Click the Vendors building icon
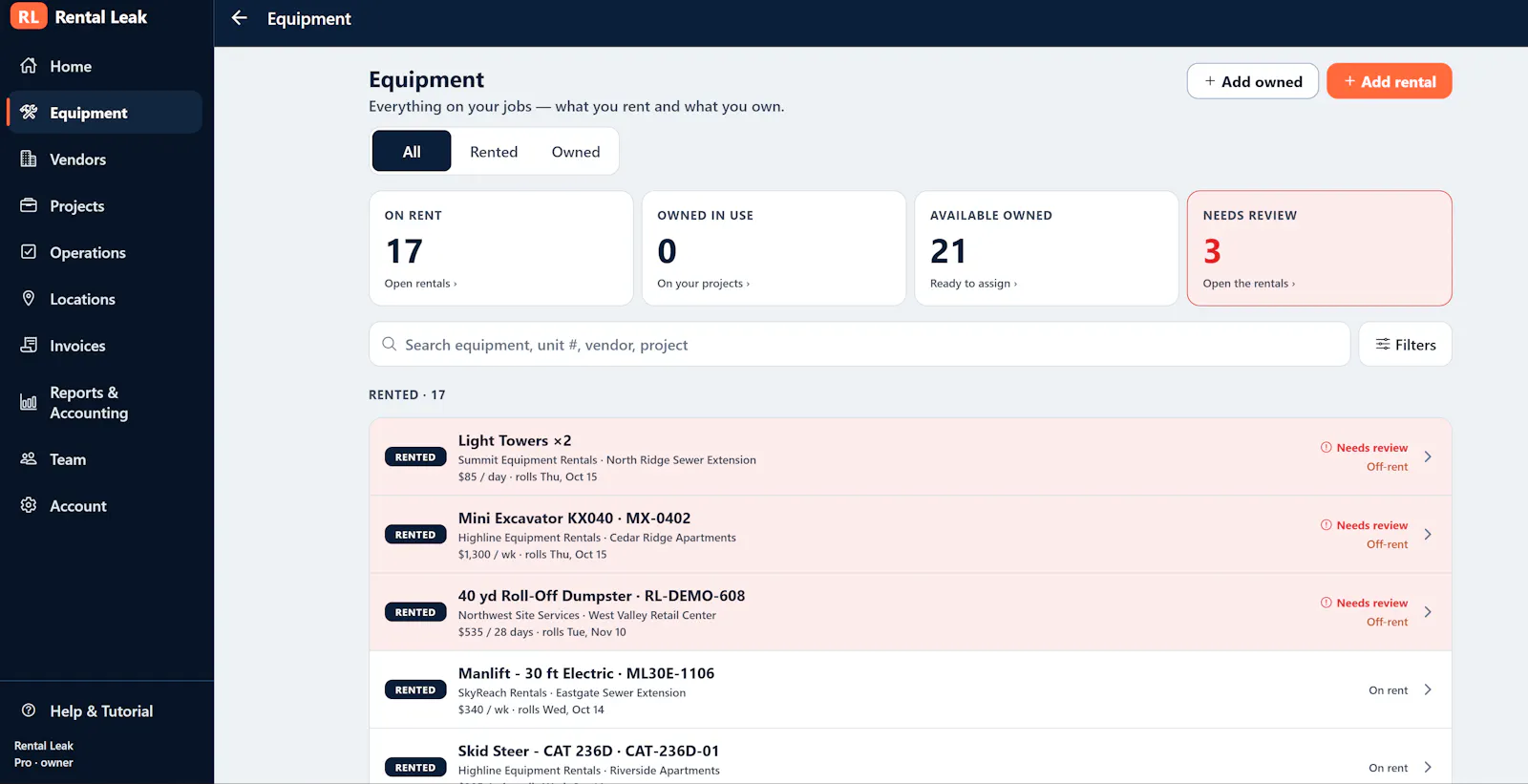Viewport: 1528px width, 784px height. (x=29, y=159)
